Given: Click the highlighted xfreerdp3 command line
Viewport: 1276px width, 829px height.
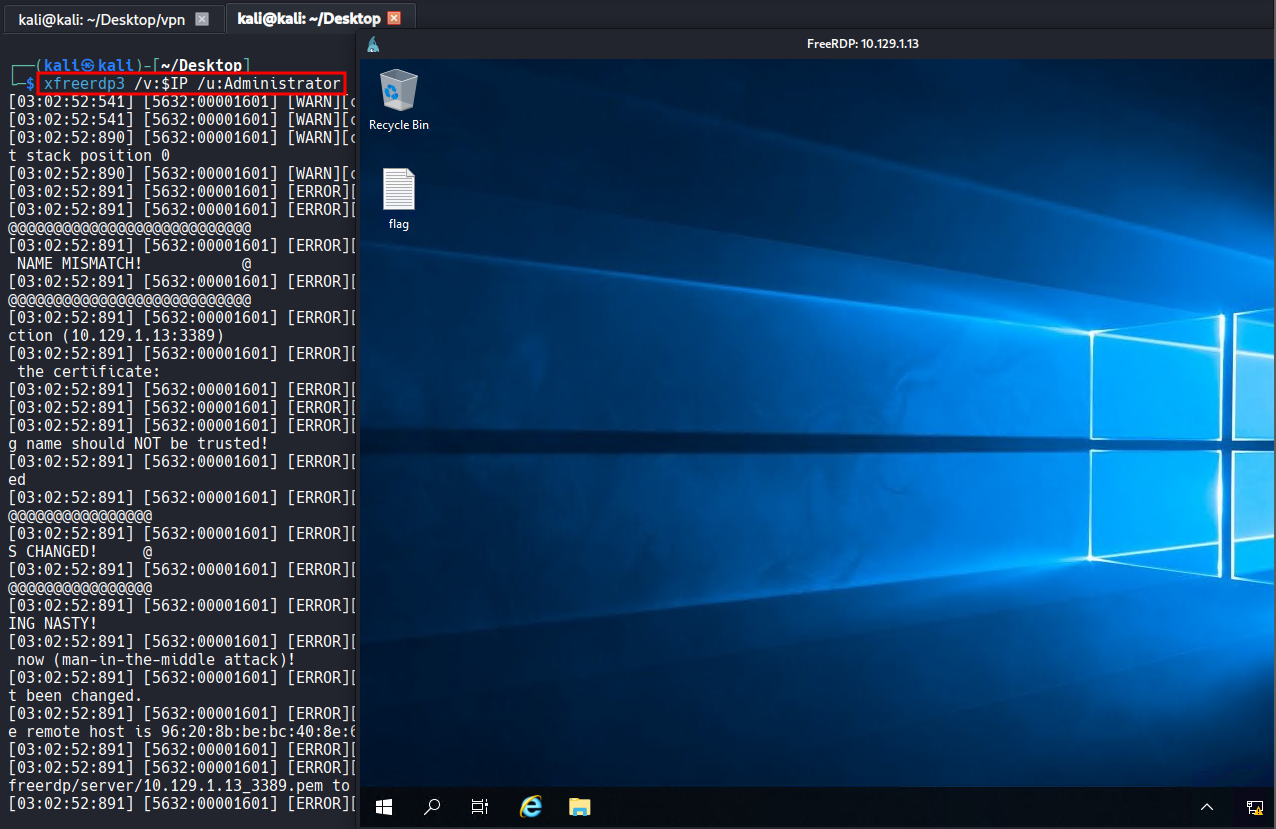Looking at the screenshot, I should pos(191,83).
